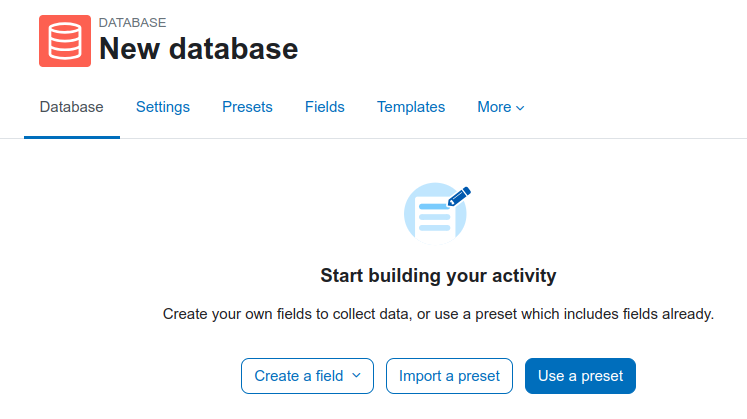Open the Create a field dropdown
This screenshot has height=419, width=747.
point(307,376)
